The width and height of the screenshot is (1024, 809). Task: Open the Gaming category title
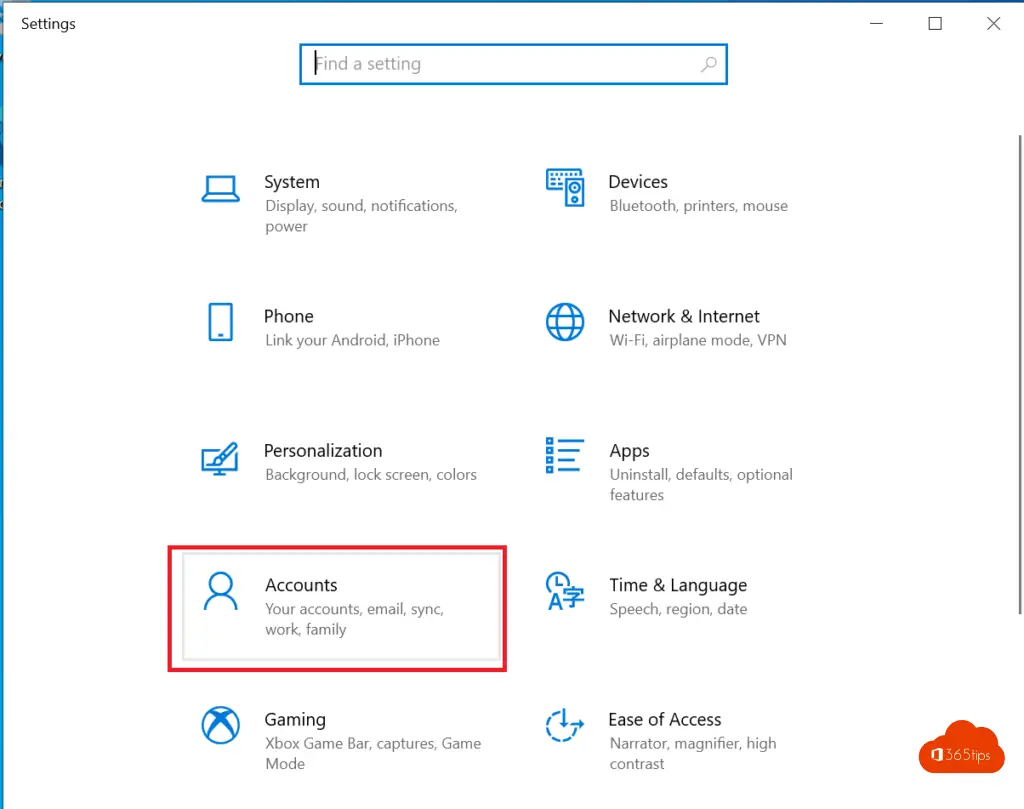pyautogui.click(x=295, y=720)
